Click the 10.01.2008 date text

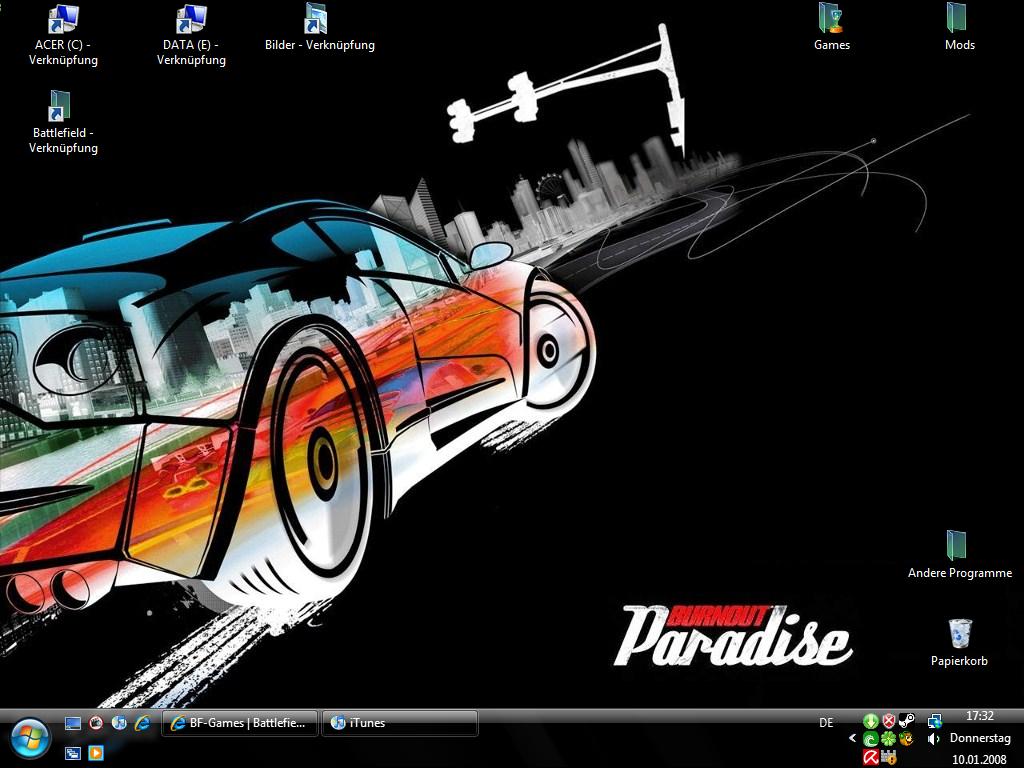point(980,760)
